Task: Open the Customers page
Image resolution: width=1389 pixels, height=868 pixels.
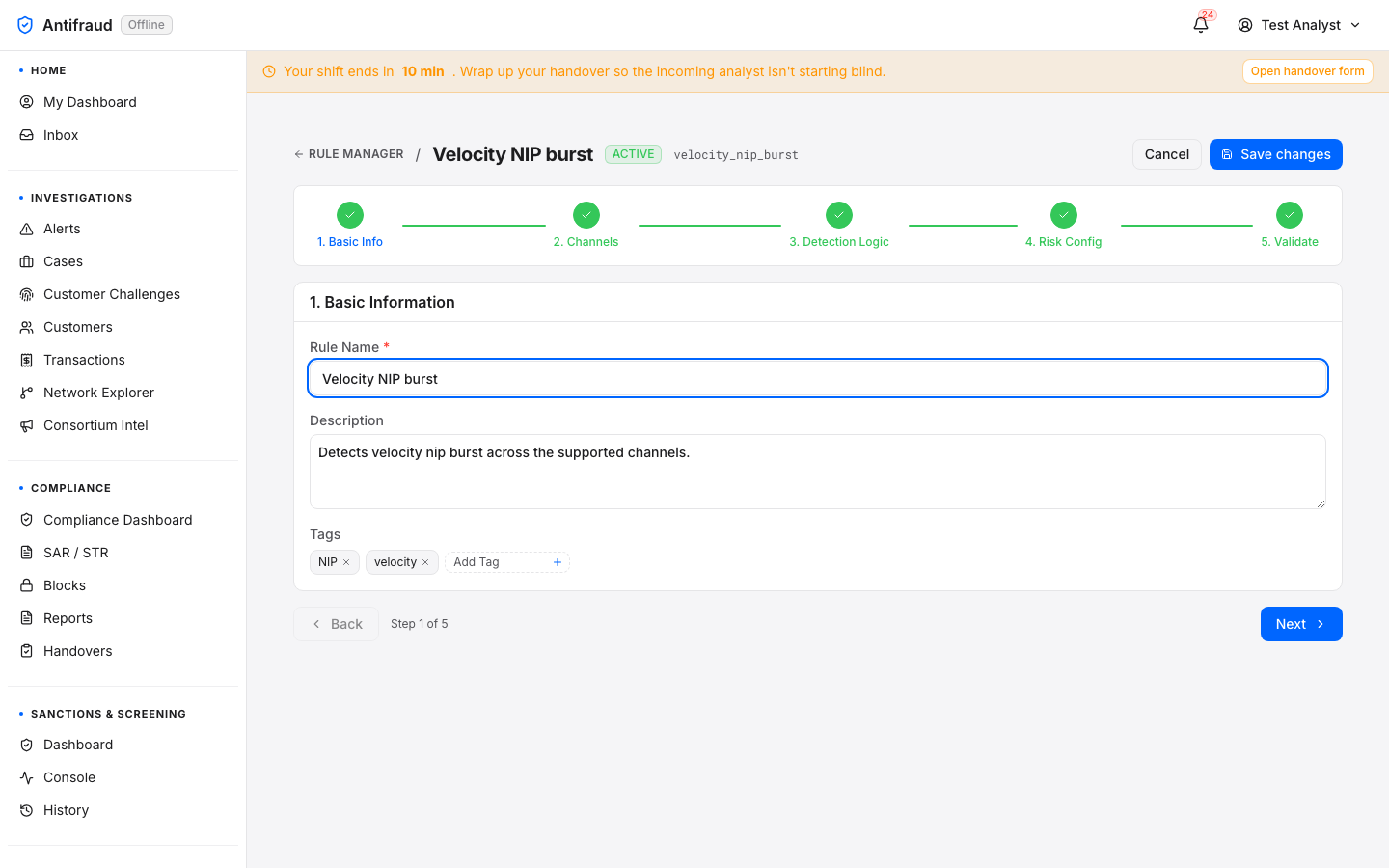Action: pyautogui.click(x=123, y=327)
